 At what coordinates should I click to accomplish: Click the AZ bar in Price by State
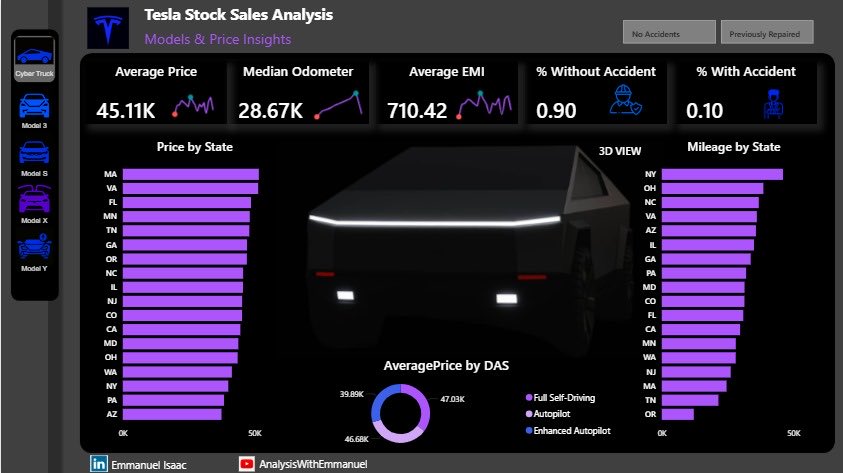click(172, 414)
